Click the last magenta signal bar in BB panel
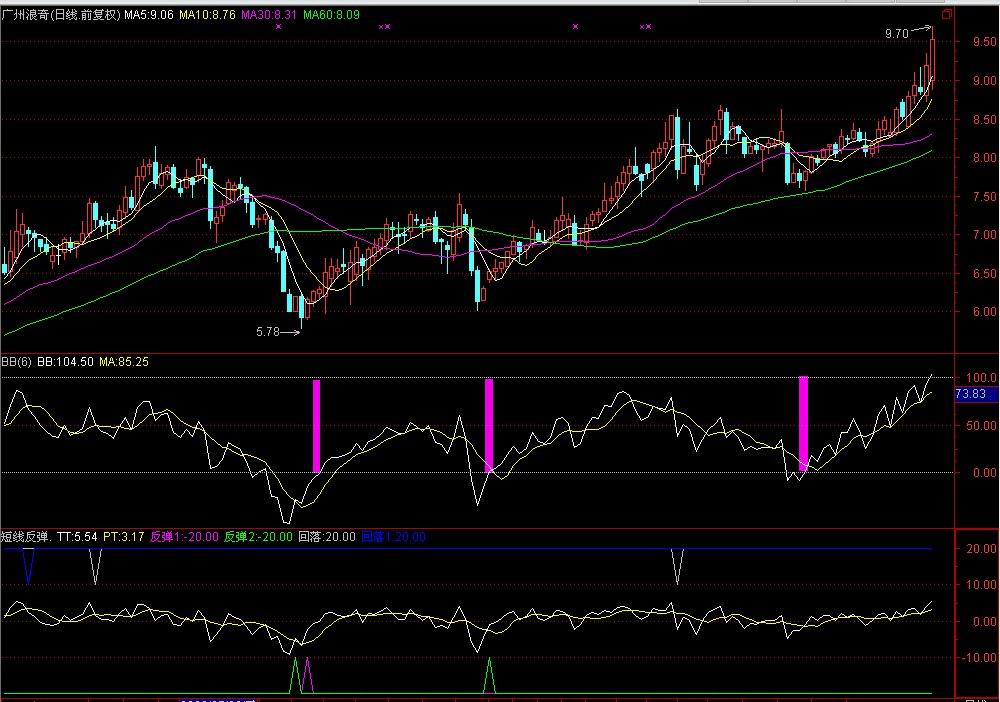The image size is (1000, 702). coord(803,423)
